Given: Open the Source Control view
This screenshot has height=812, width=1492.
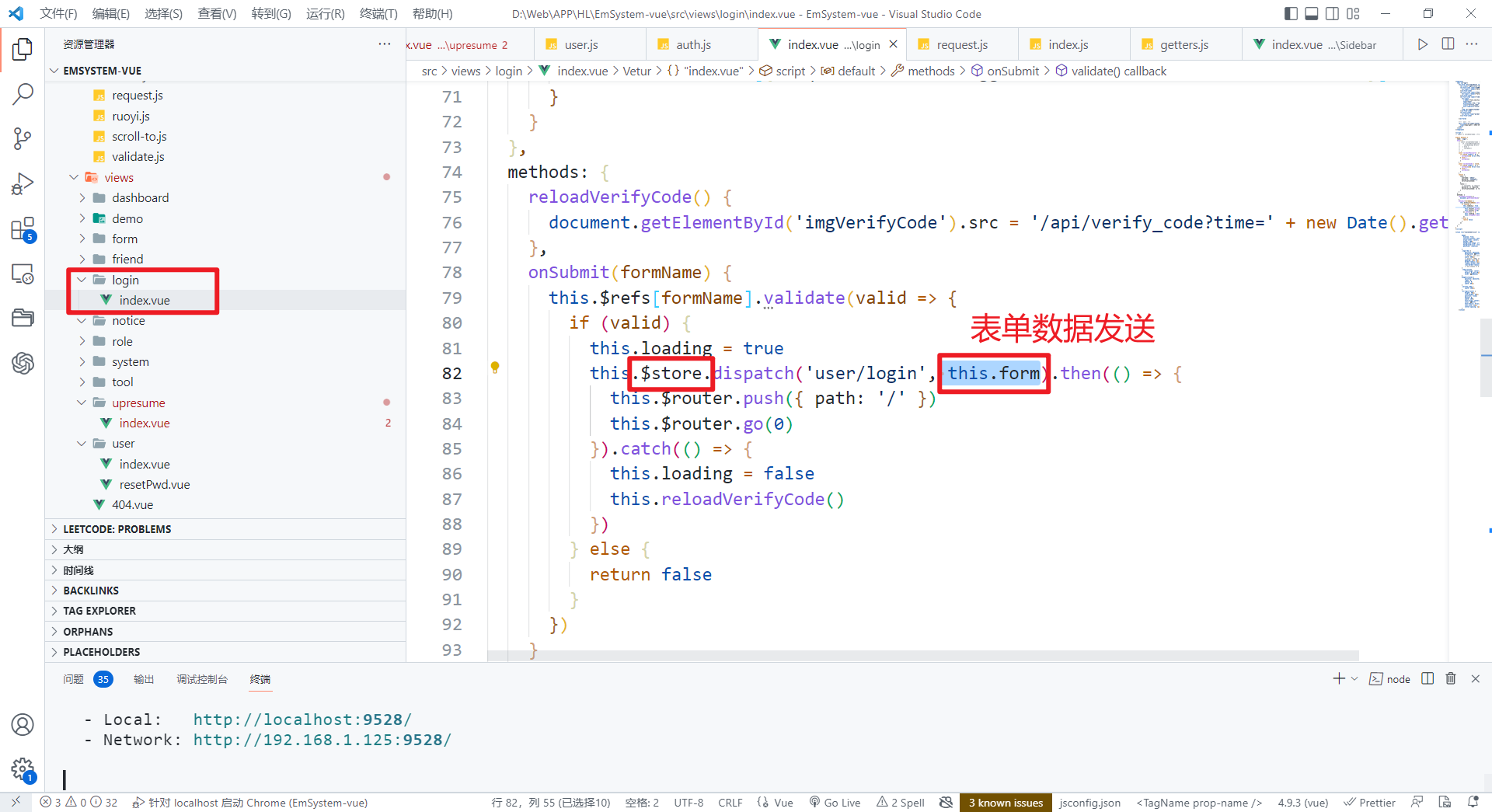Looking at the screenshot, I should pos(23,139).
